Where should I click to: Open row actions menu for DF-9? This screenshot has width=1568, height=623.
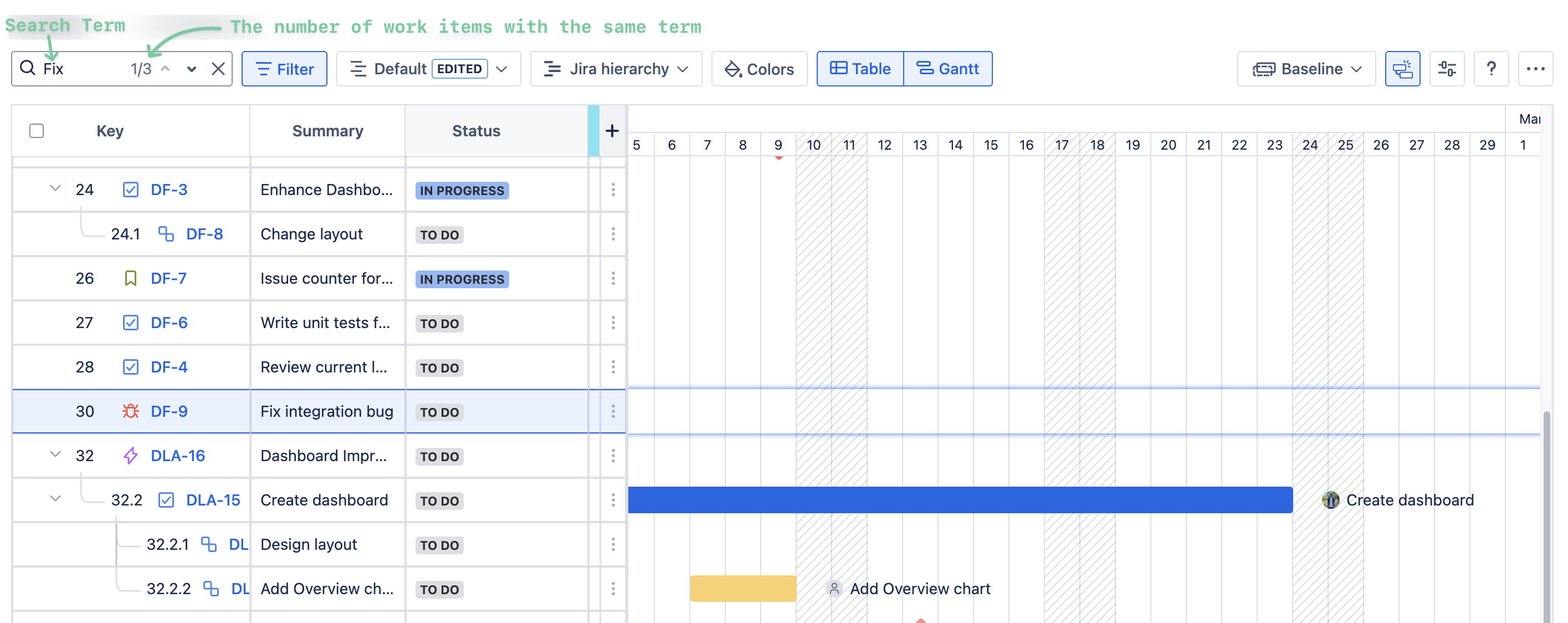click(x=613, y=412)
